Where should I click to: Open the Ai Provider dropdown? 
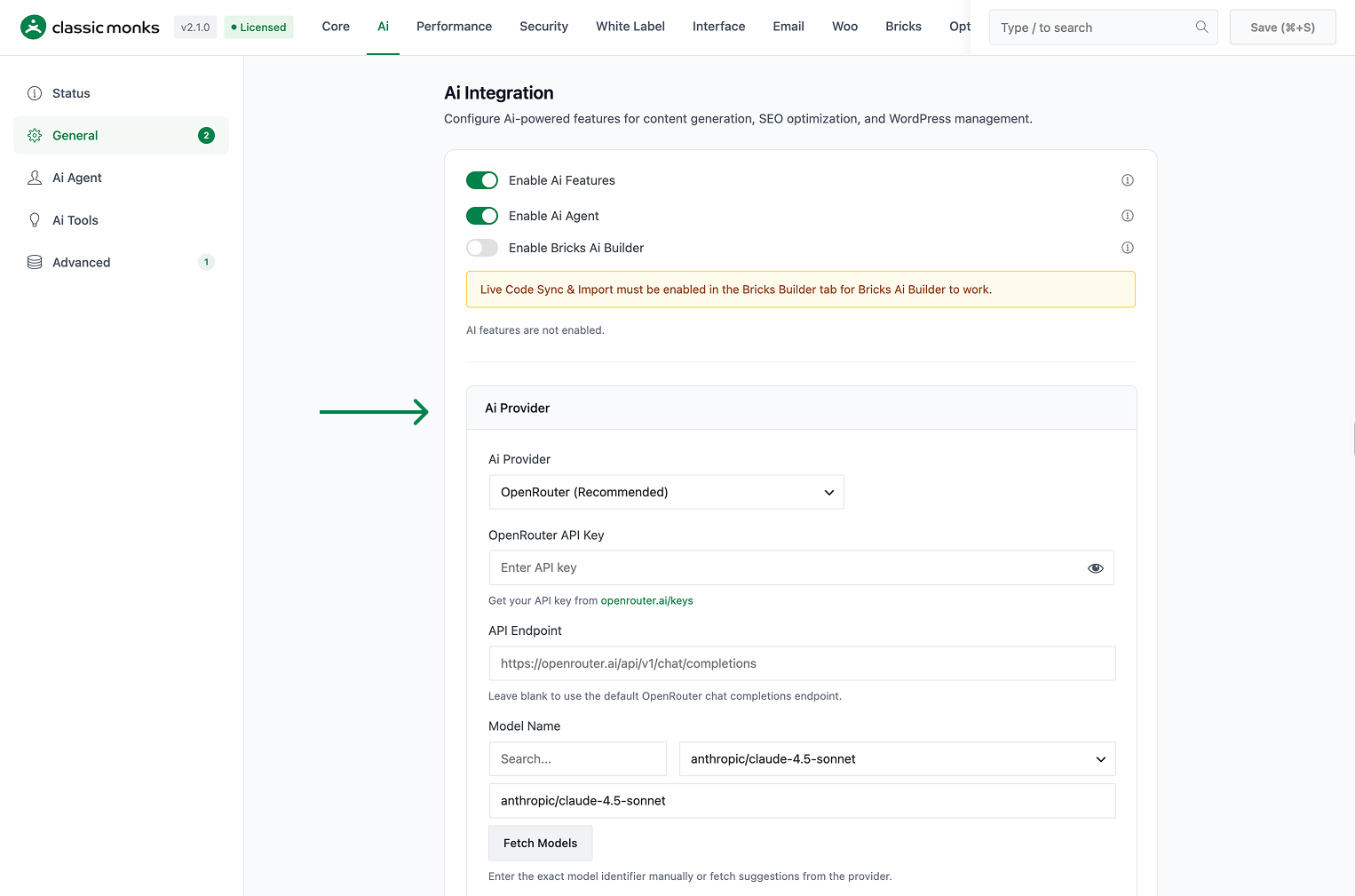coord(666,492)
